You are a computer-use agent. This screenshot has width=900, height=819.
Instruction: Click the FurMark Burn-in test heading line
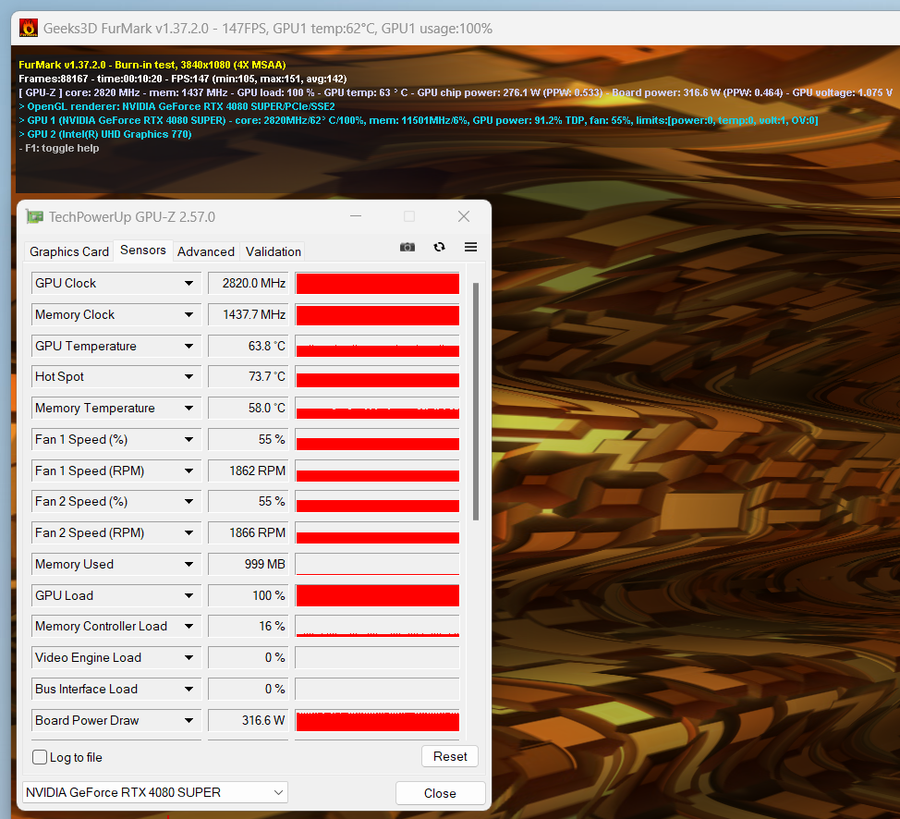[x=152, y=65]
